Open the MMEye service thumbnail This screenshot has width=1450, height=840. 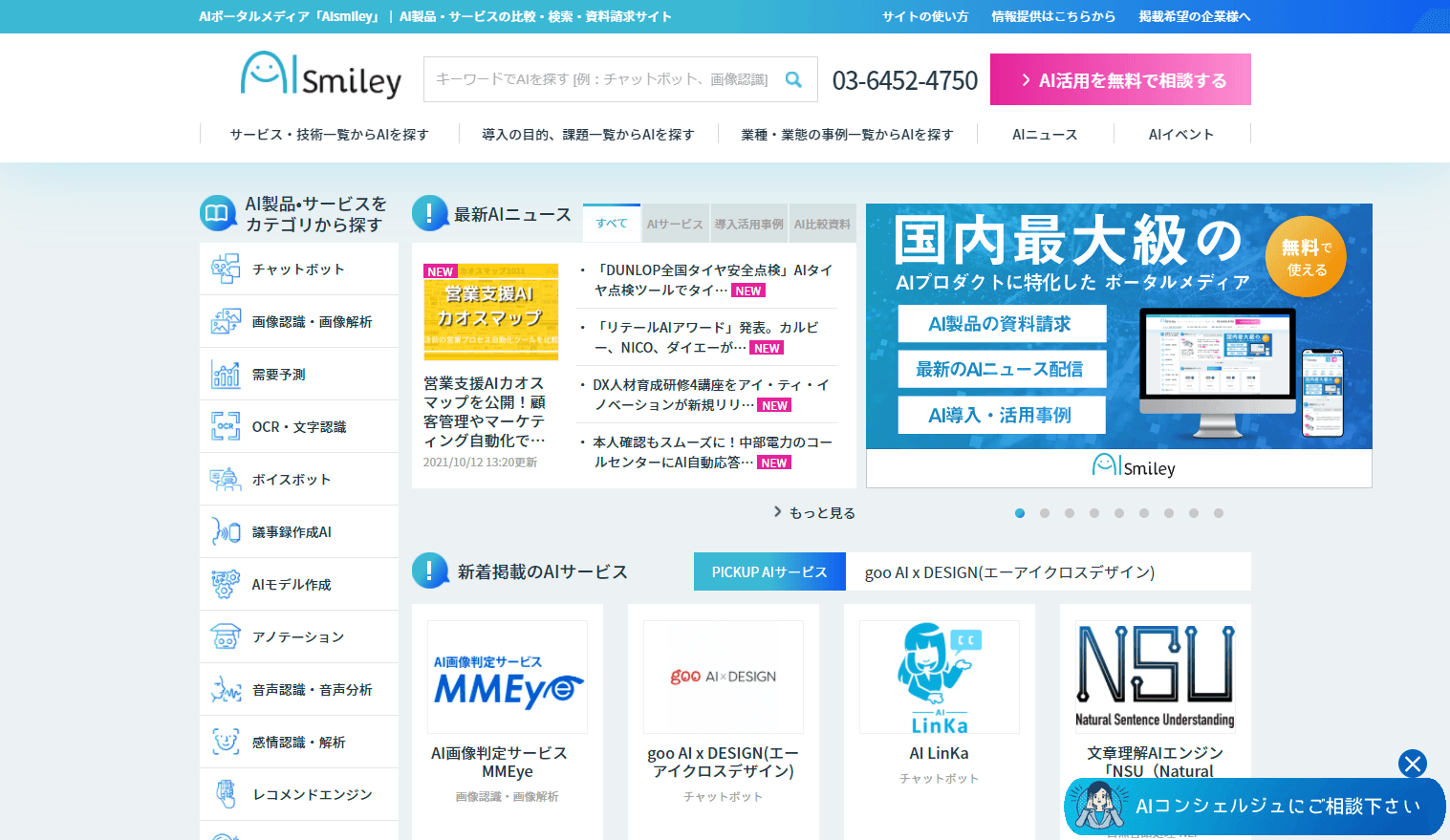point(508,677)
